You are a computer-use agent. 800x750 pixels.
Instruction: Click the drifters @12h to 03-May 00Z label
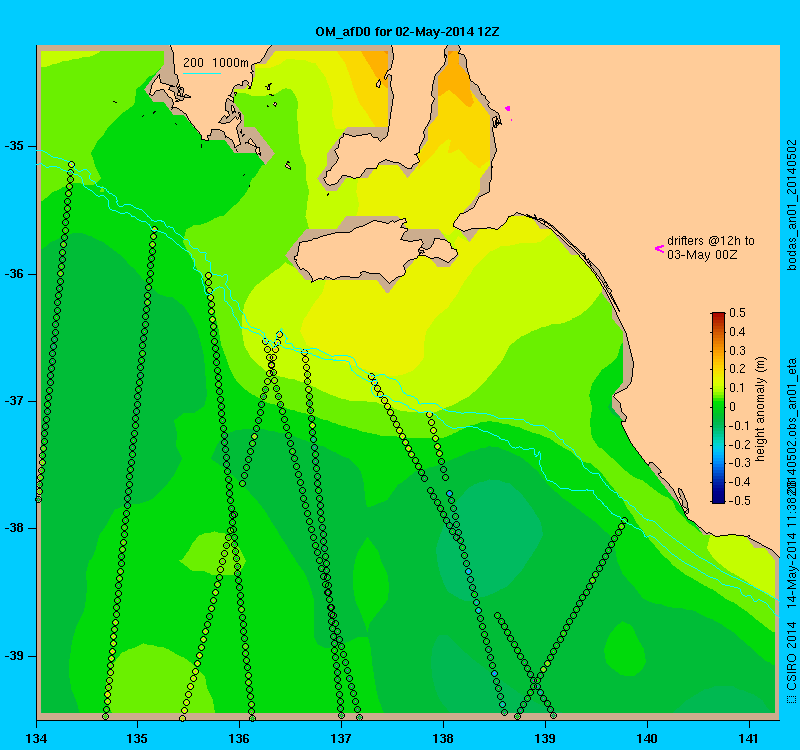pos(710,247)
